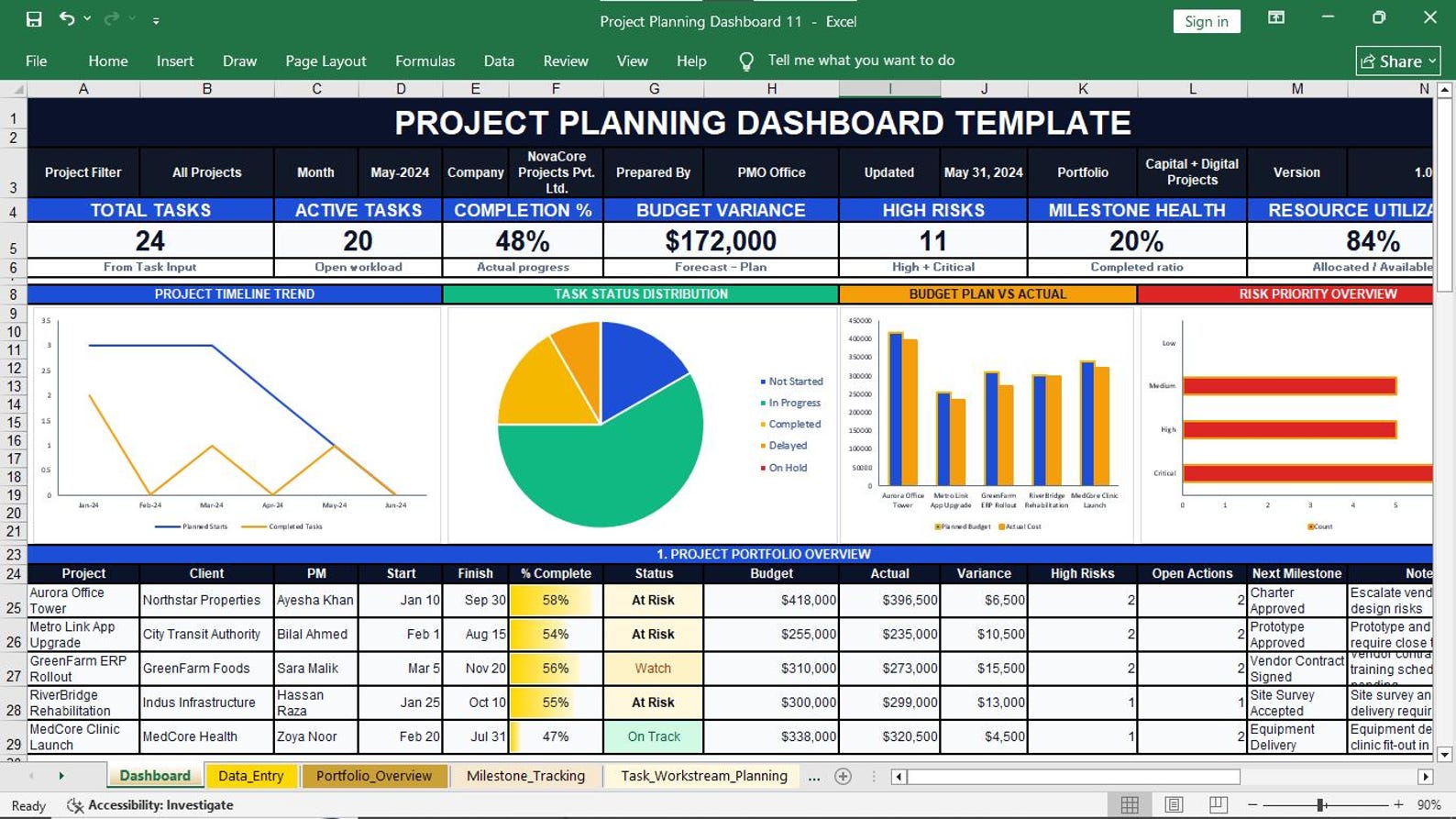Click the horizontal scrollbar right arrow
This screenshot has height=819, width=1456.
pos(1425,777)
